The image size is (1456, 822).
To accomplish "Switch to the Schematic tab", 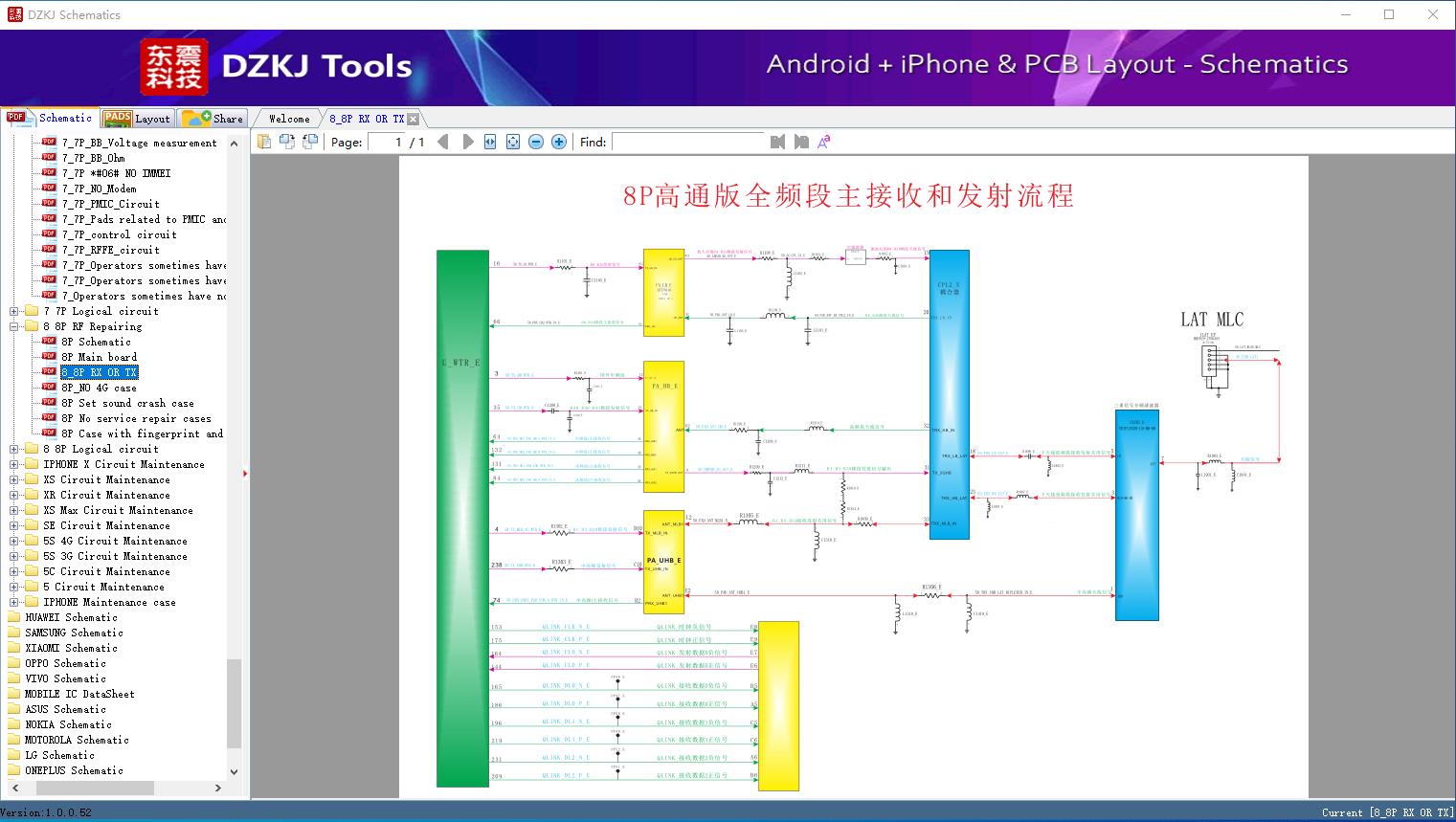I will (x=50, y=118).
